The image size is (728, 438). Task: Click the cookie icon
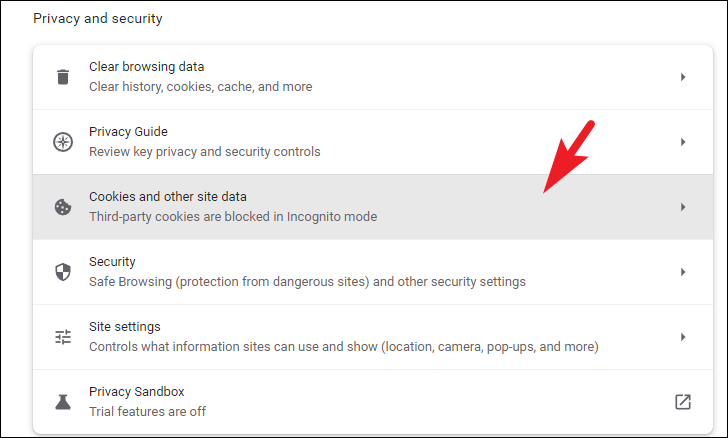(x=63, y=207)
